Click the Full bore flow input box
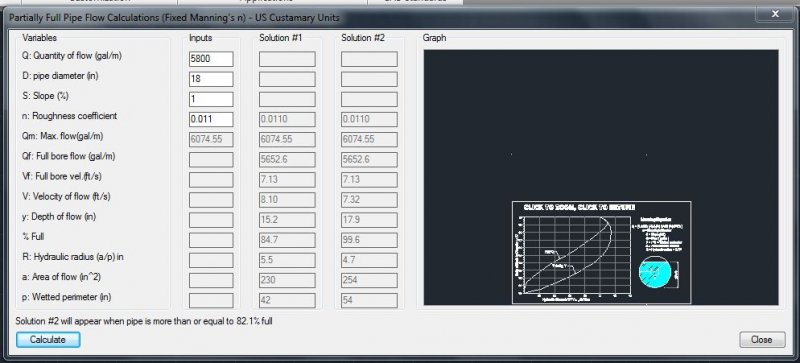The width and height of the screenshot is (800, 363). click(211, 160)
